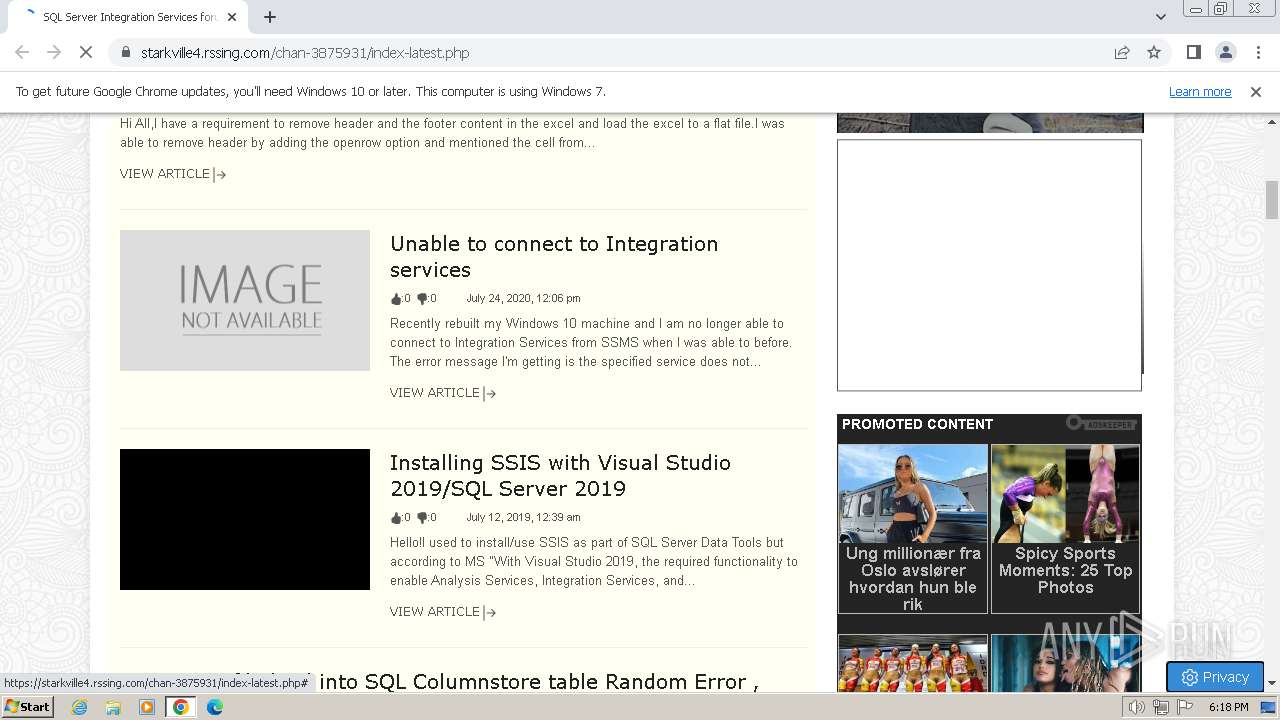Click the address bar URL
1280x720 pixels.
click(305, 53)
